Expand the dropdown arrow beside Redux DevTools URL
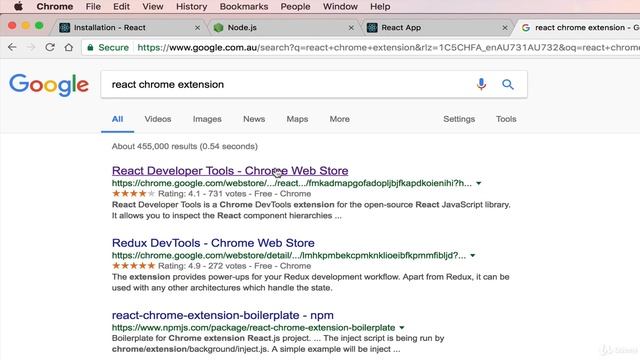 coord(473,256)
